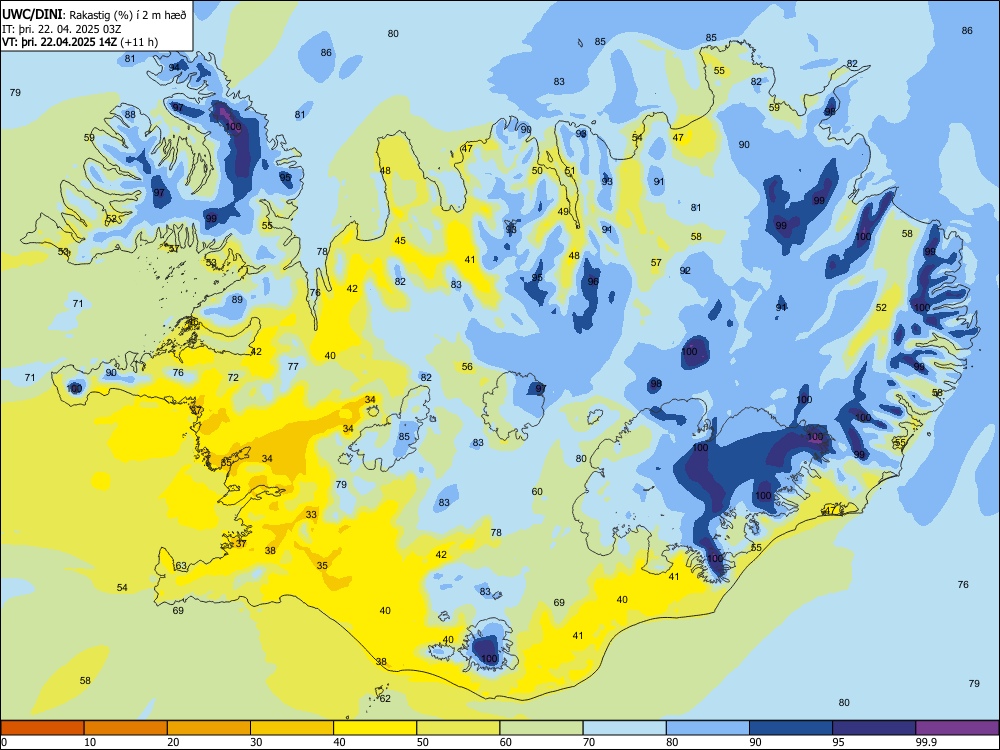Click the 60–70% pale green legend swatch

(x=541, y=728)
